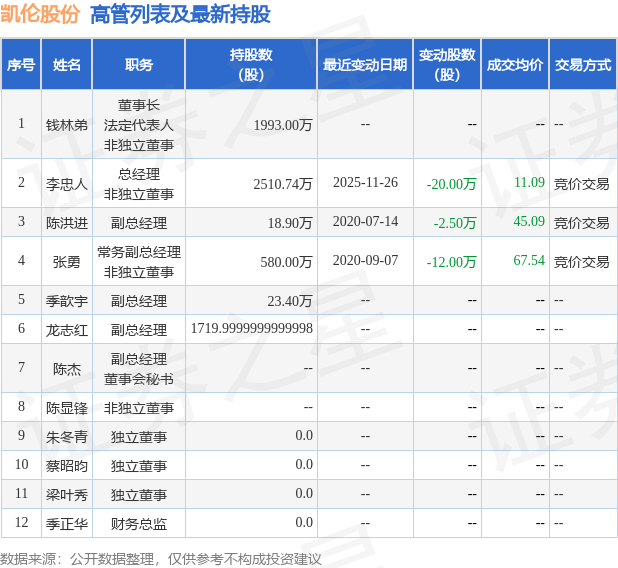618x568 pixels.
Task: Click the 变动股数(股) column header
Action: [x=447, y=64]
